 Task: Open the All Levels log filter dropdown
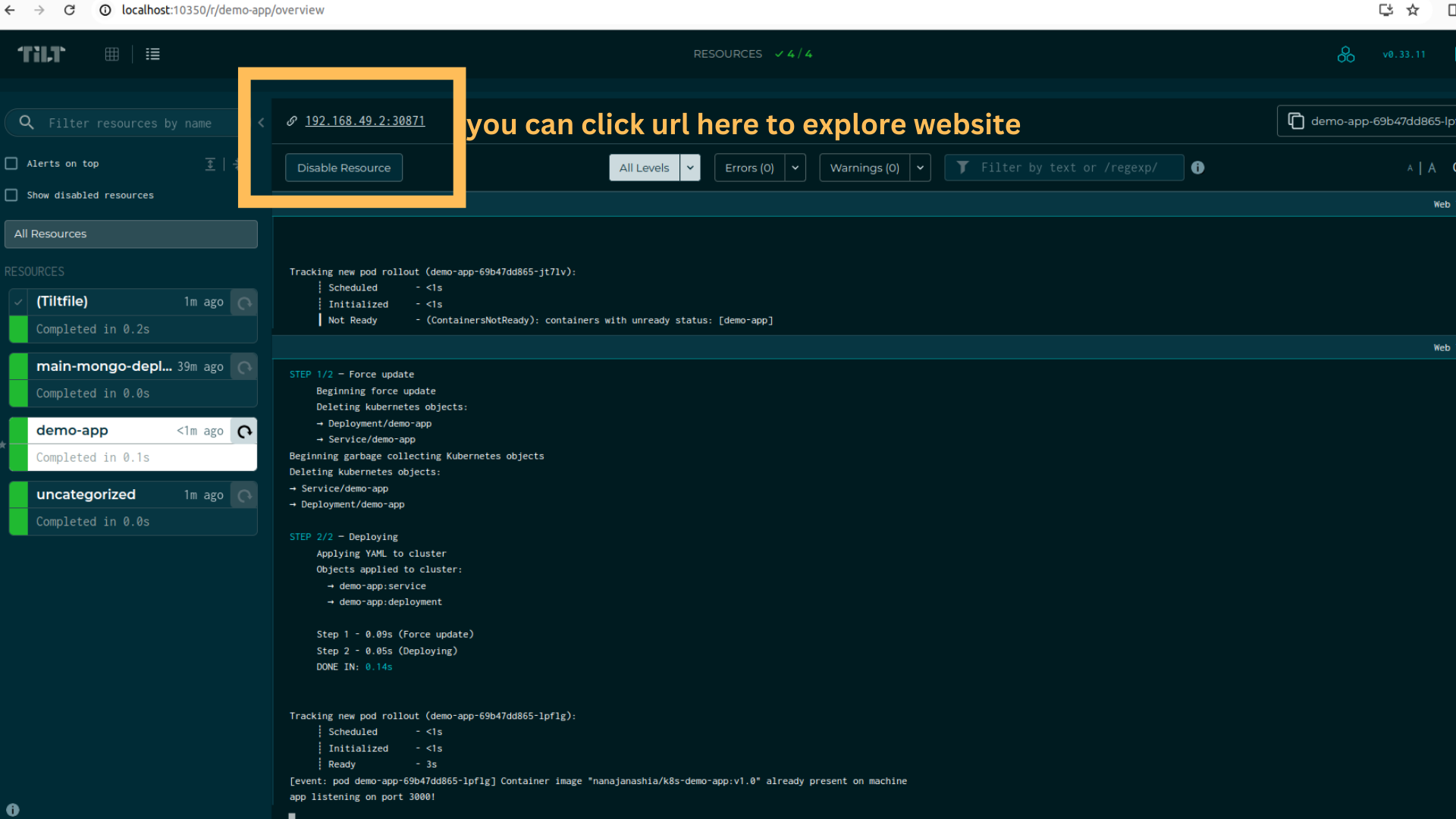[x=690, y=168]
